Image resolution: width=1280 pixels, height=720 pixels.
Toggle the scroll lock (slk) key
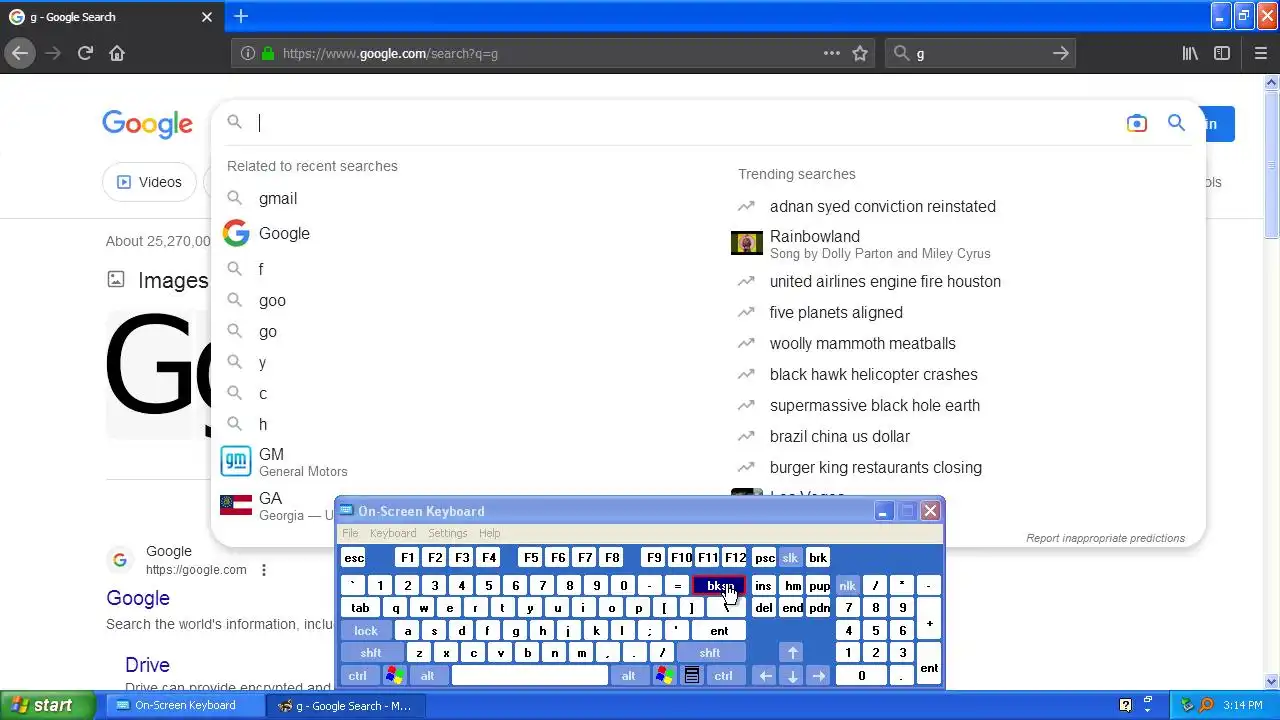(x=790, y=558)
